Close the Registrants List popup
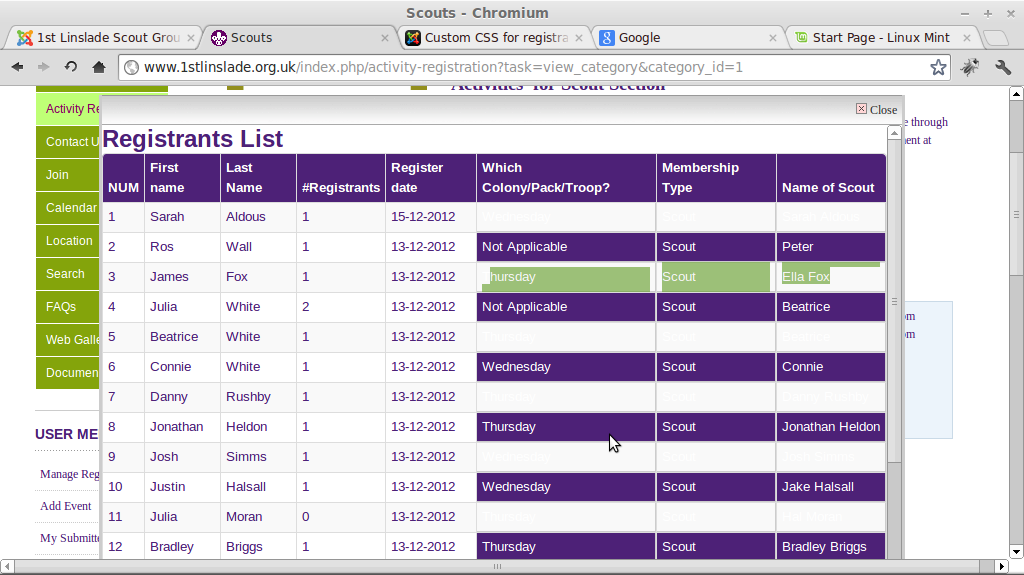The width and height of the screenshot is (1024, 575). pyautogui.click(x=876, y=110)
